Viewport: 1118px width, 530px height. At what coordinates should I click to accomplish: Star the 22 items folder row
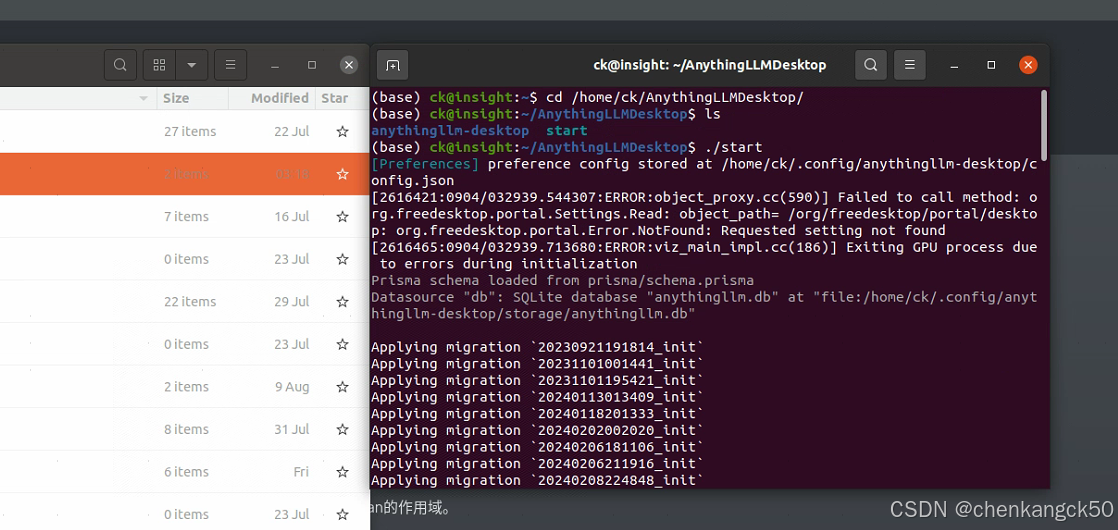click(342, 302)
